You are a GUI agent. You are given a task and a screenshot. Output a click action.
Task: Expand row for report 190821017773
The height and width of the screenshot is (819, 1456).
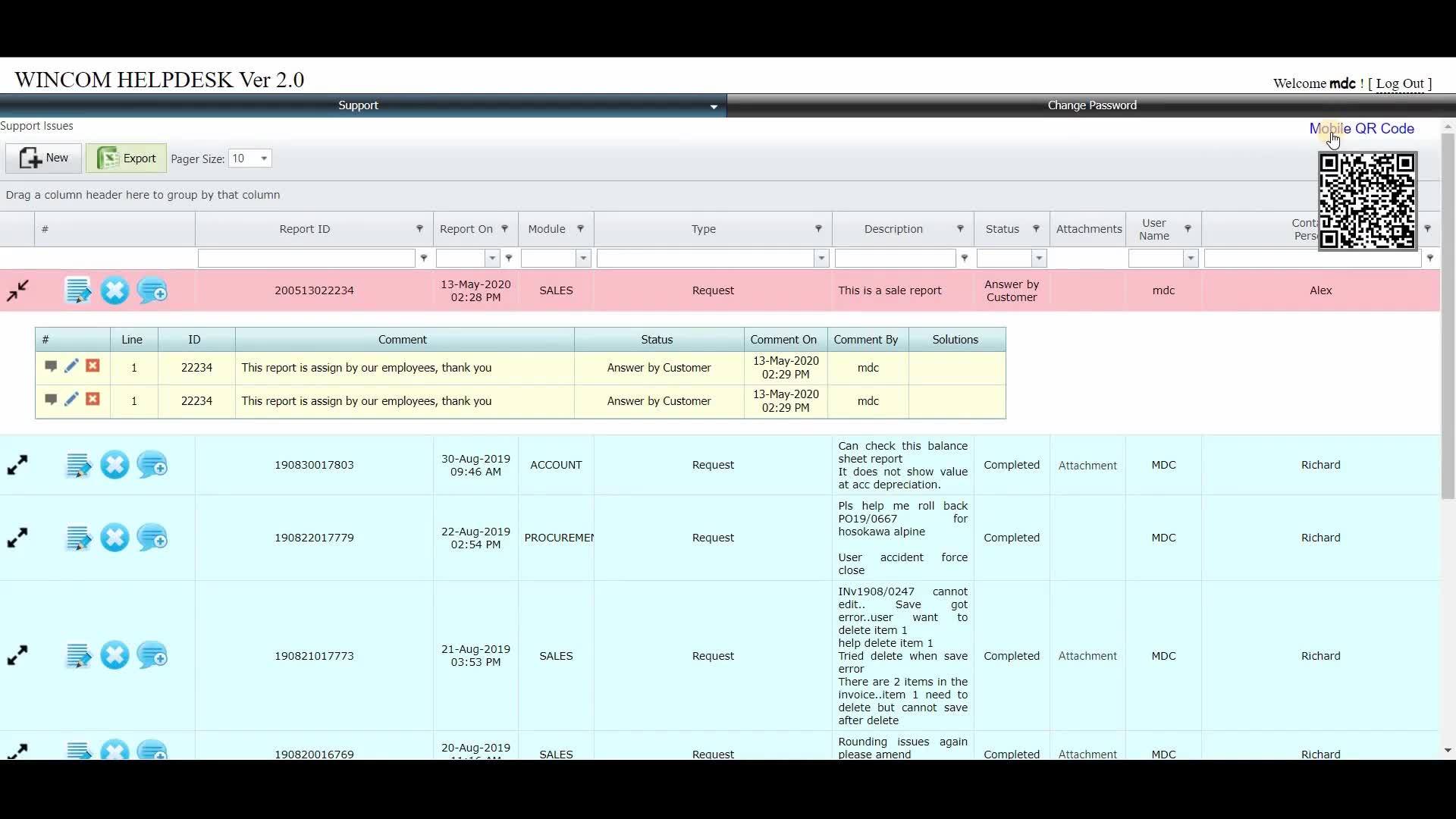(17, 655)
